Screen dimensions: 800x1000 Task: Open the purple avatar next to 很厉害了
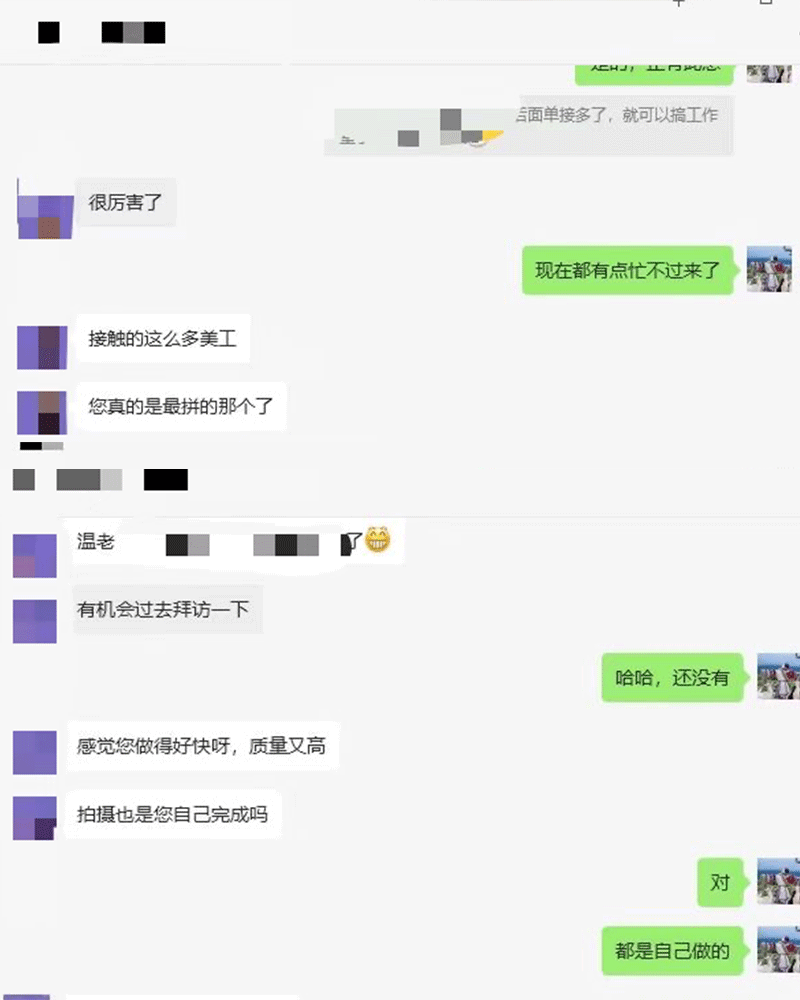pos(45,217)
